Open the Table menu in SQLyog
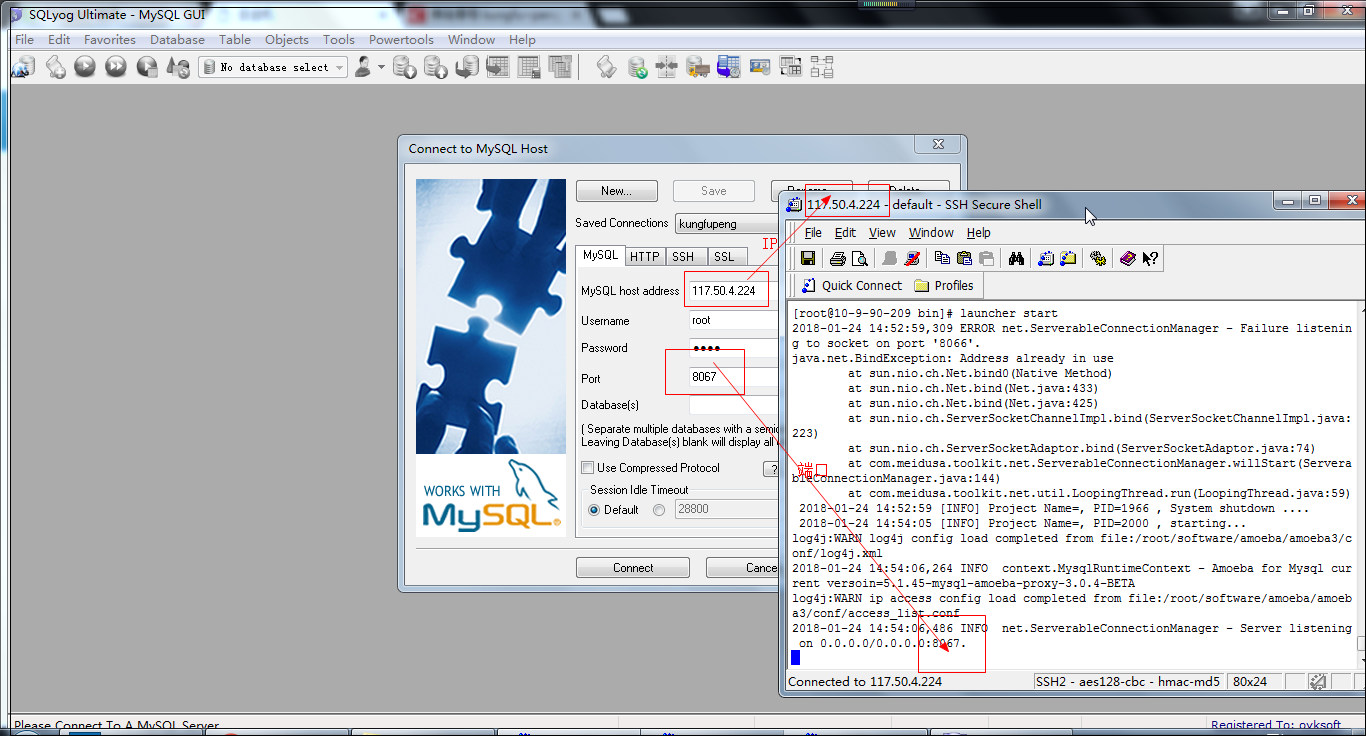 click(235, 40)
